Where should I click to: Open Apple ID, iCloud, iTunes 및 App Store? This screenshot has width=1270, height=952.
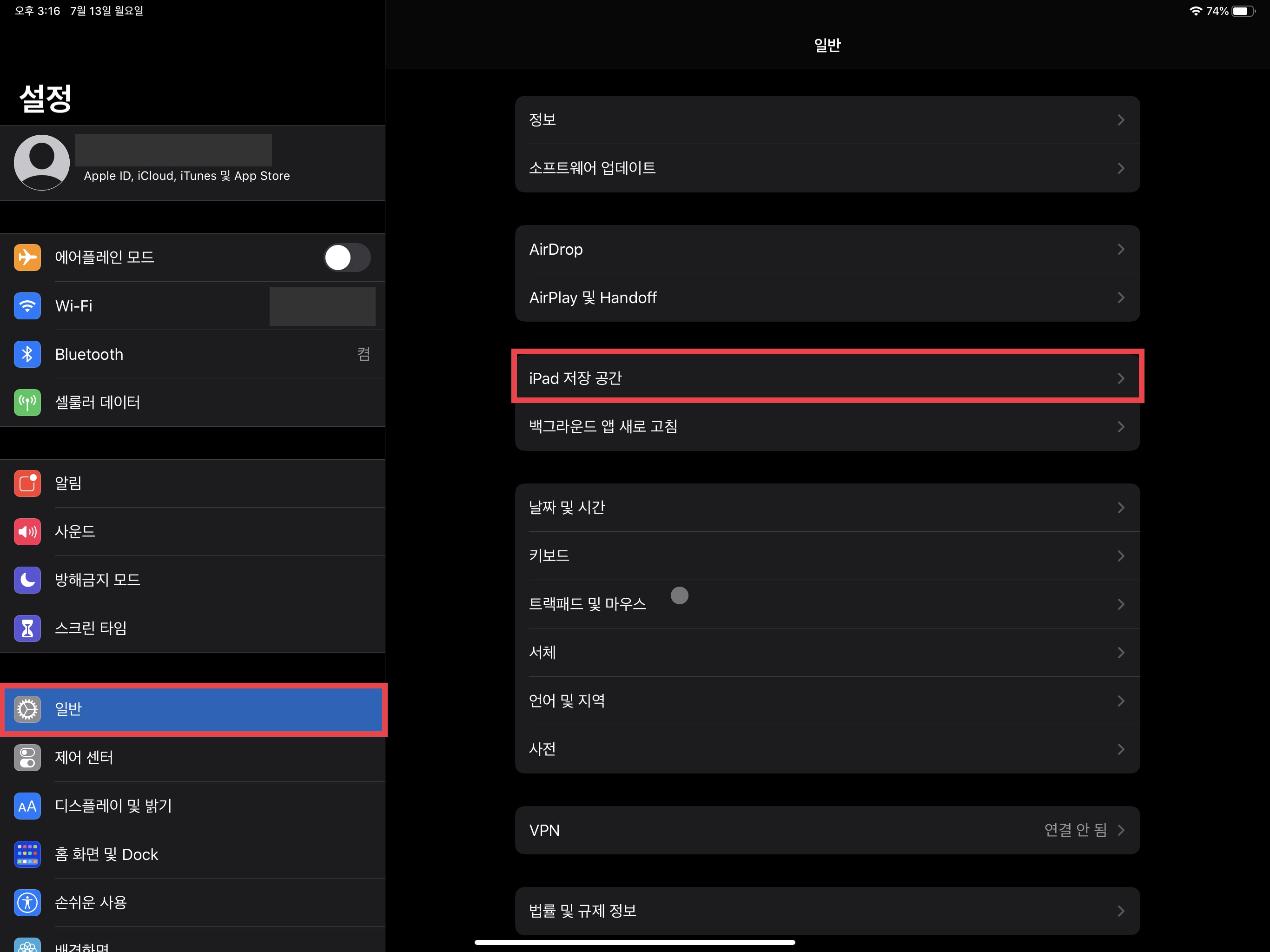pos(193,163)
